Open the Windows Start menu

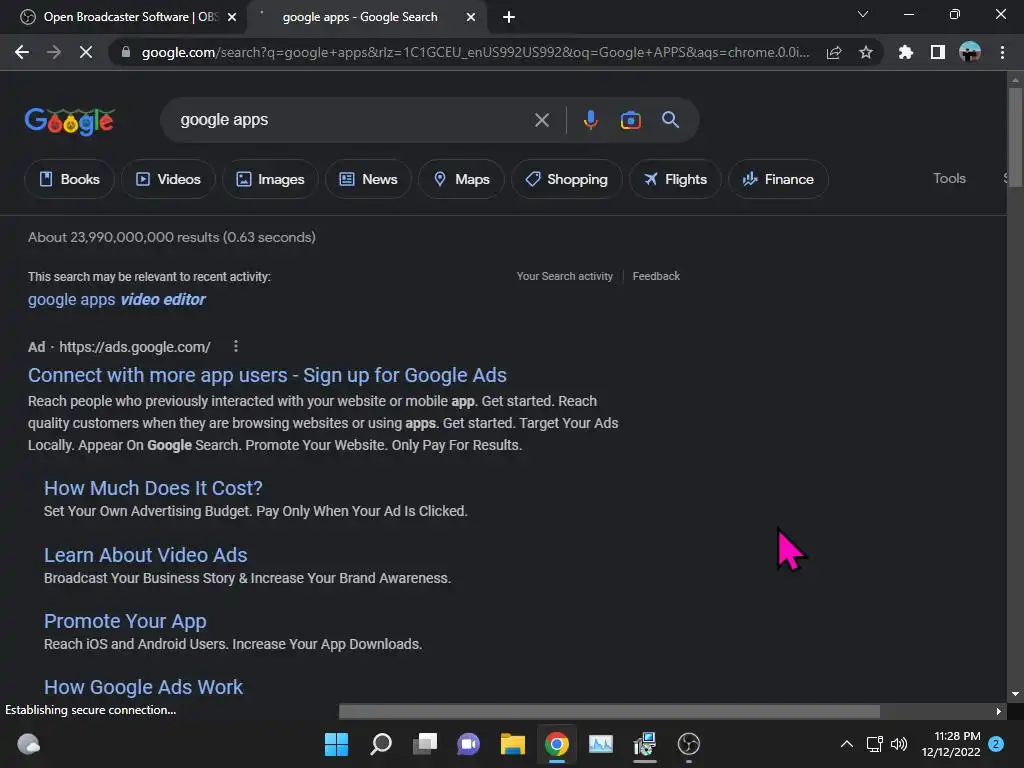336,744
